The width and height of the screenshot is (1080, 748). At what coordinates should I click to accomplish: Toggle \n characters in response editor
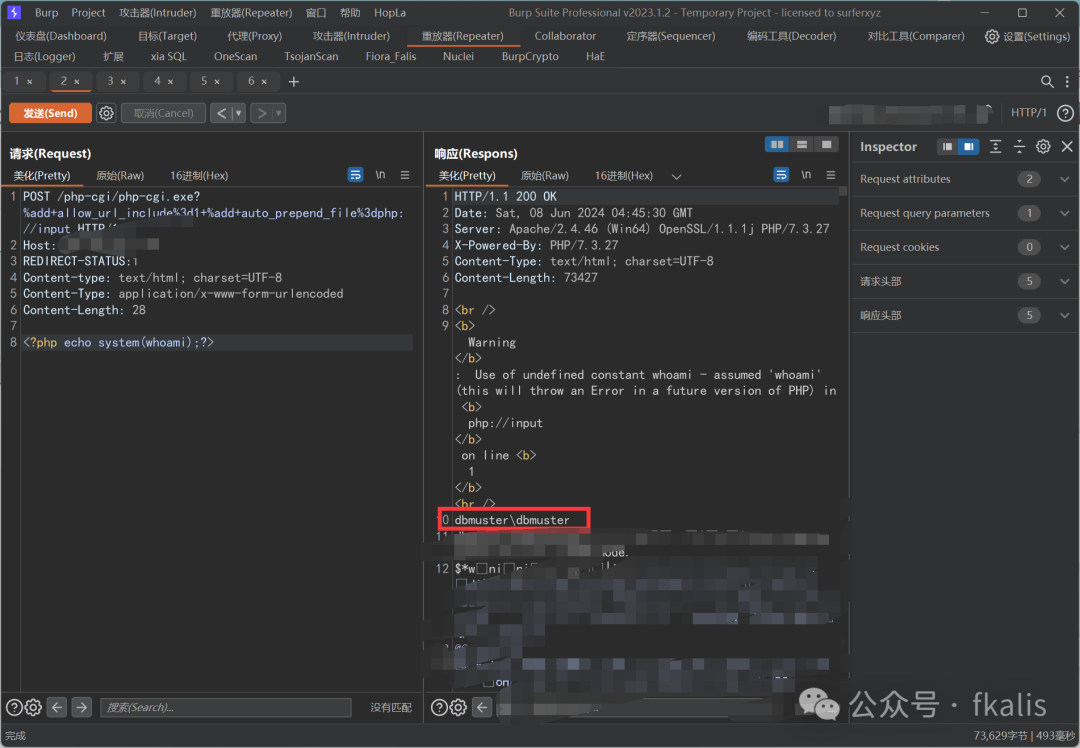[x=806, y=175]
